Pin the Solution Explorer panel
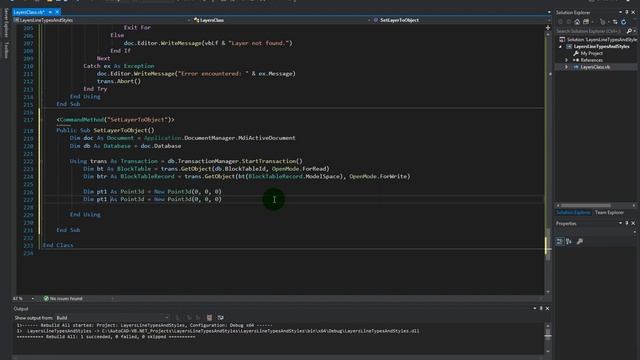 coord(627,12)
